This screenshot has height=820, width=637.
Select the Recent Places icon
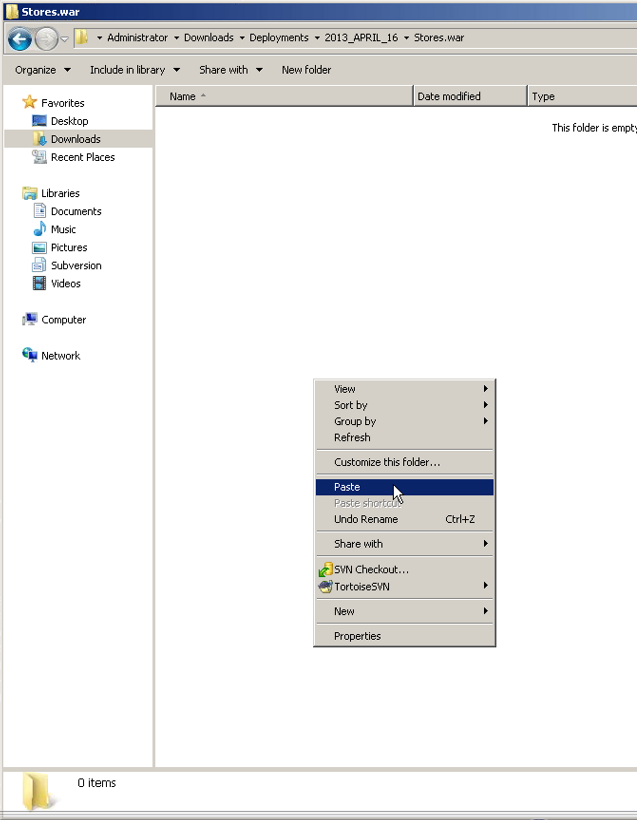point(40,157)
